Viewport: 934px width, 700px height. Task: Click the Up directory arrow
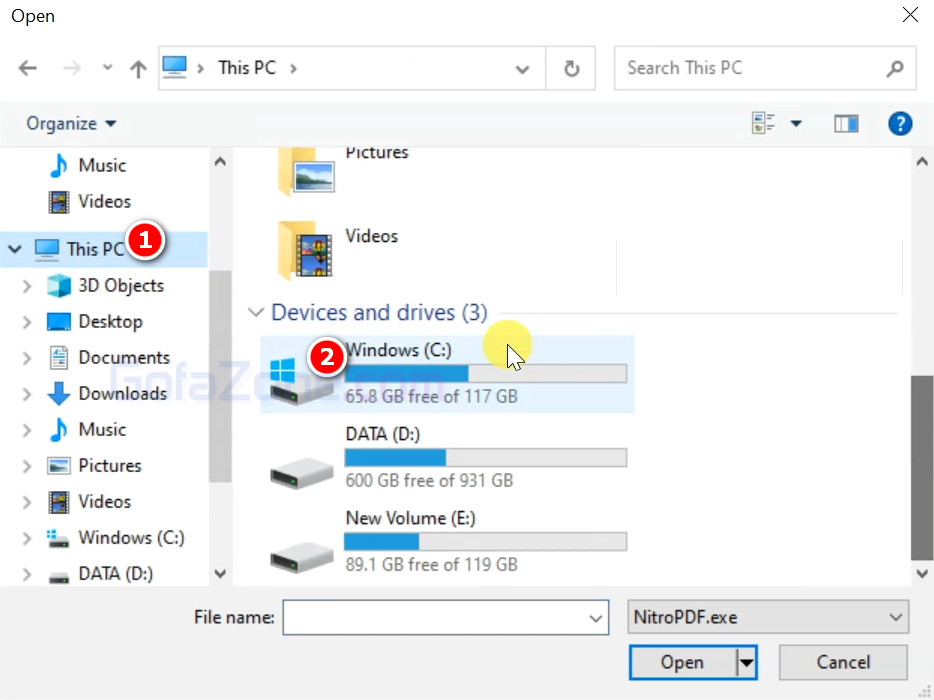138,68
